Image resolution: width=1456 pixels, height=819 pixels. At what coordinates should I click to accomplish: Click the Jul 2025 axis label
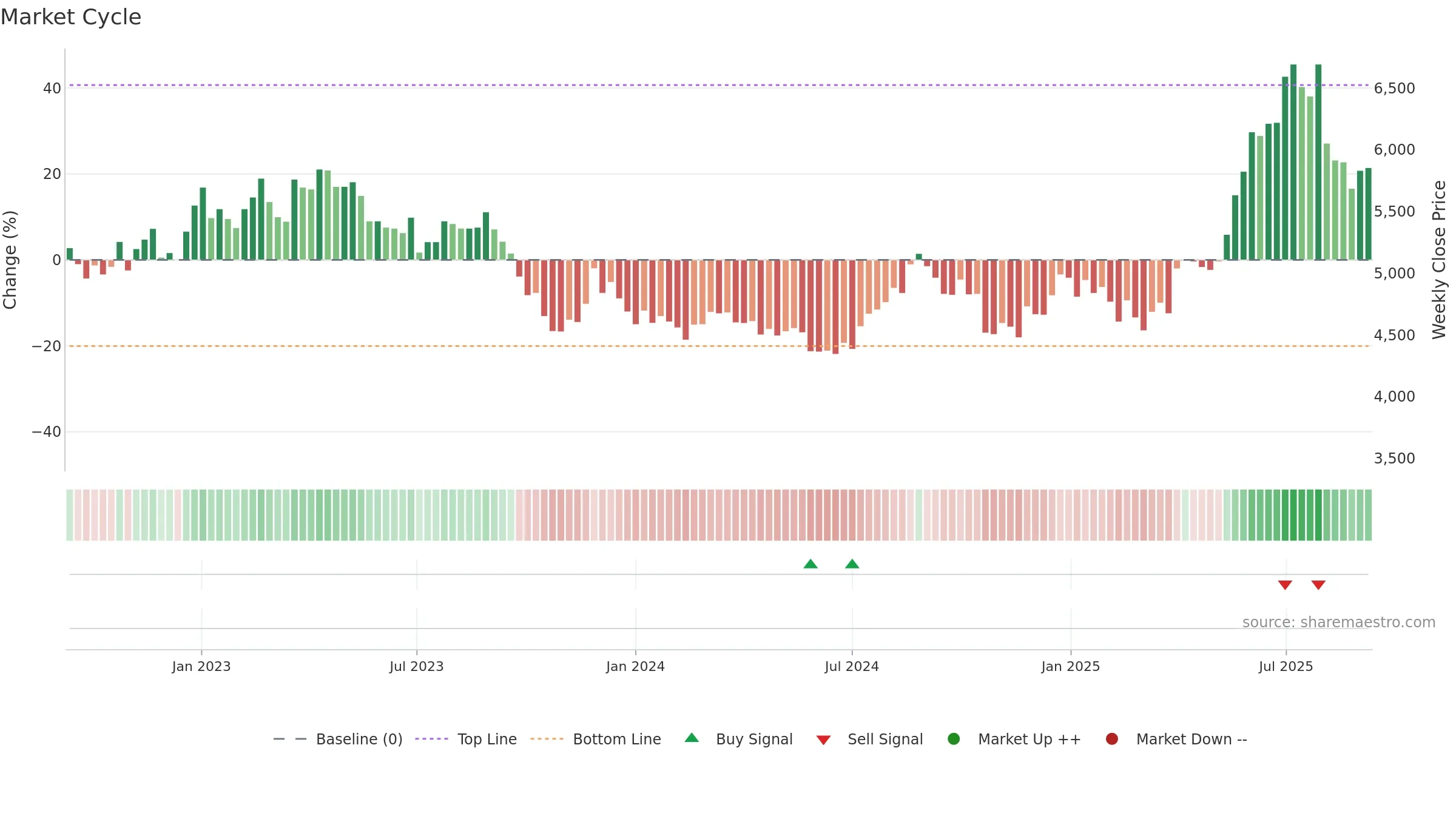[1286, 666]
